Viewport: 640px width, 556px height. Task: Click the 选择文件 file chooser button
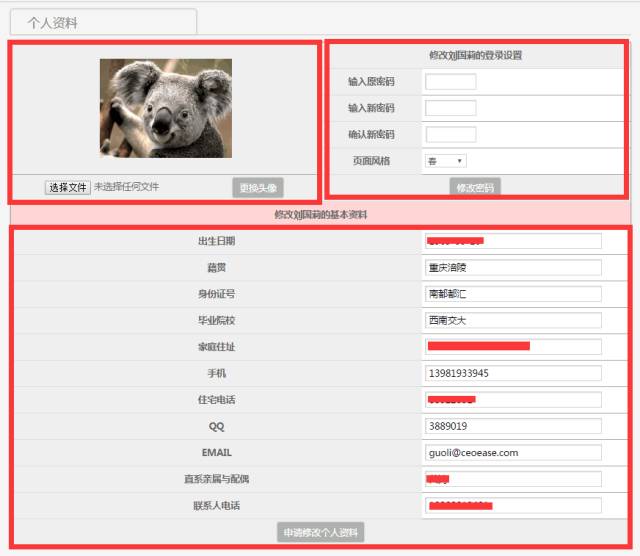68,187
